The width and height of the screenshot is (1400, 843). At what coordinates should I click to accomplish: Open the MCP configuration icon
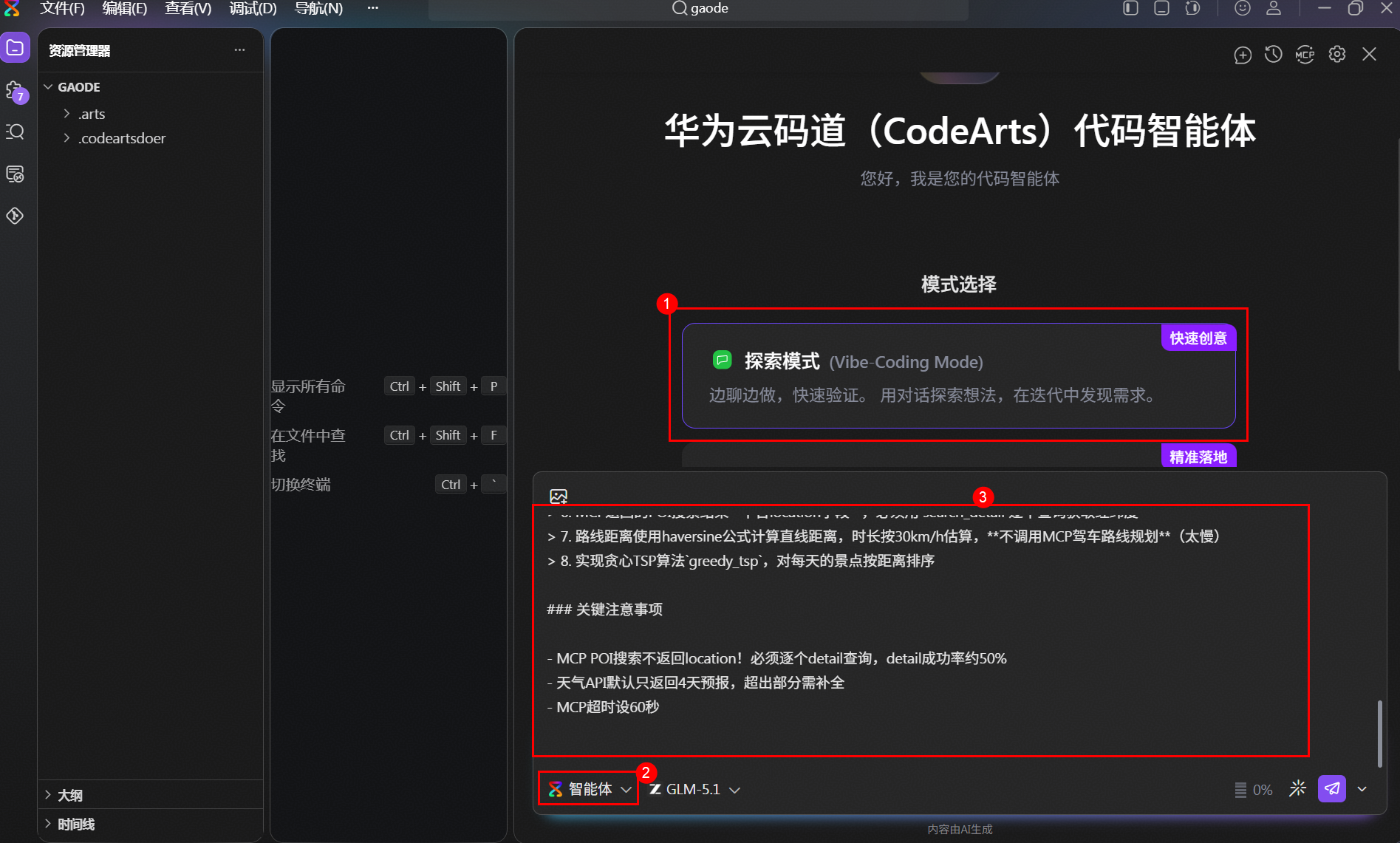1305,55
